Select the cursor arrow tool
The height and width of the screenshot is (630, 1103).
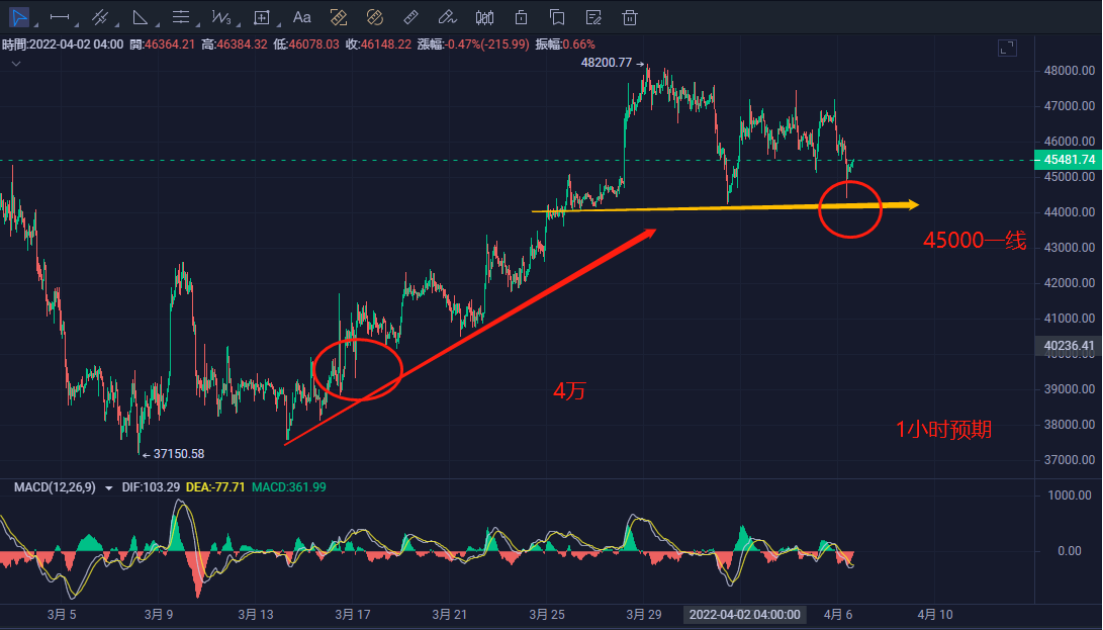coord(17,17)
